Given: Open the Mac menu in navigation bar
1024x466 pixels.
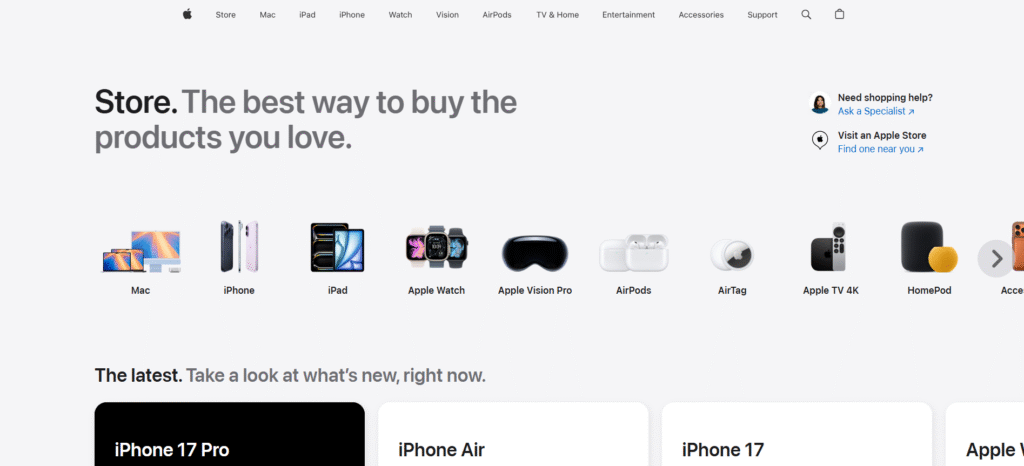Looking at the screenshot, I should coord(268,14).
